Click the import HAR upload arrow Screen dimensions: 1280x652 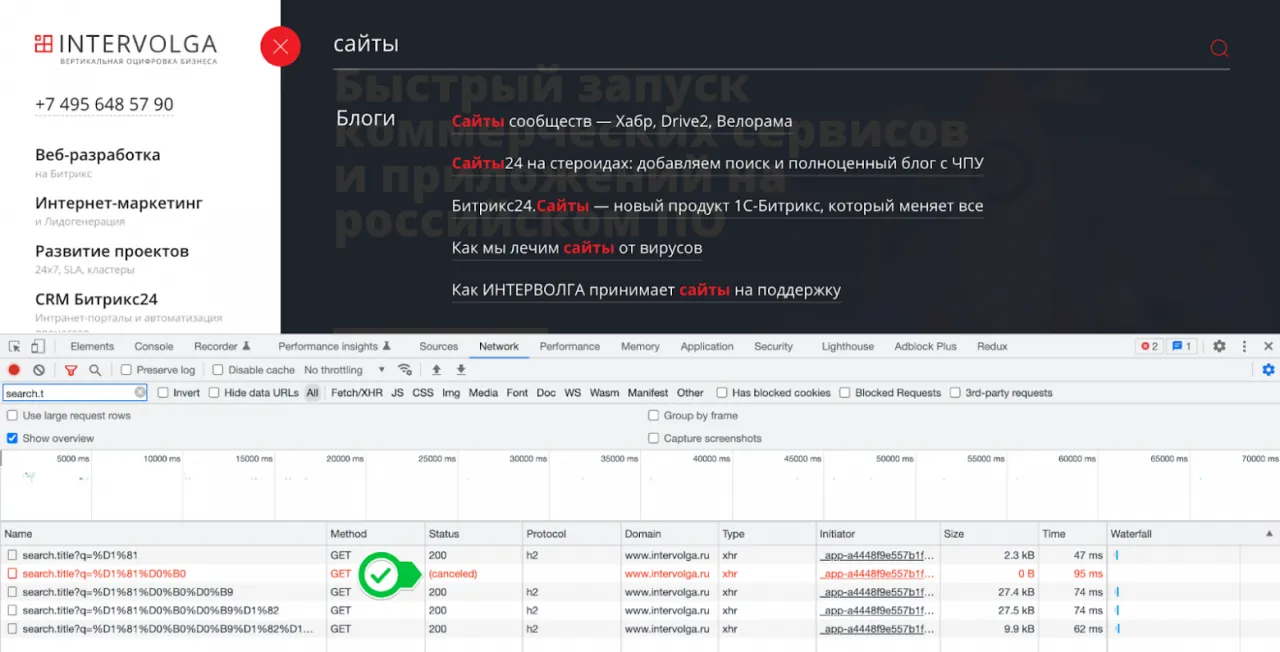[x=437, y=370]
